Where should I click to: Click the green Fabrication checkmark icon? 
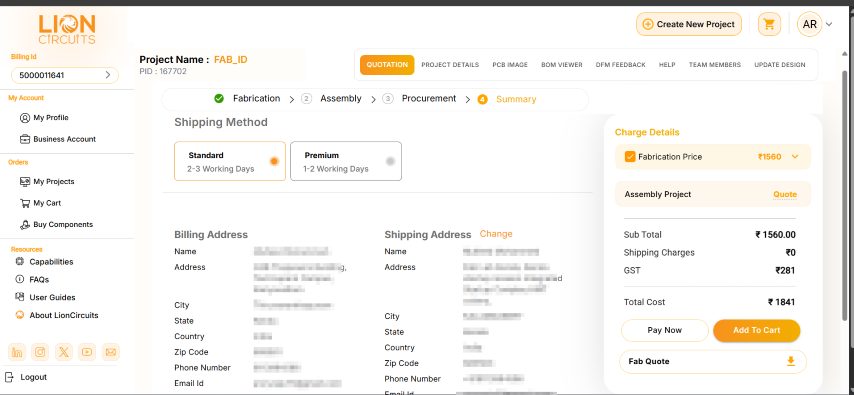[x=219, y=99]
